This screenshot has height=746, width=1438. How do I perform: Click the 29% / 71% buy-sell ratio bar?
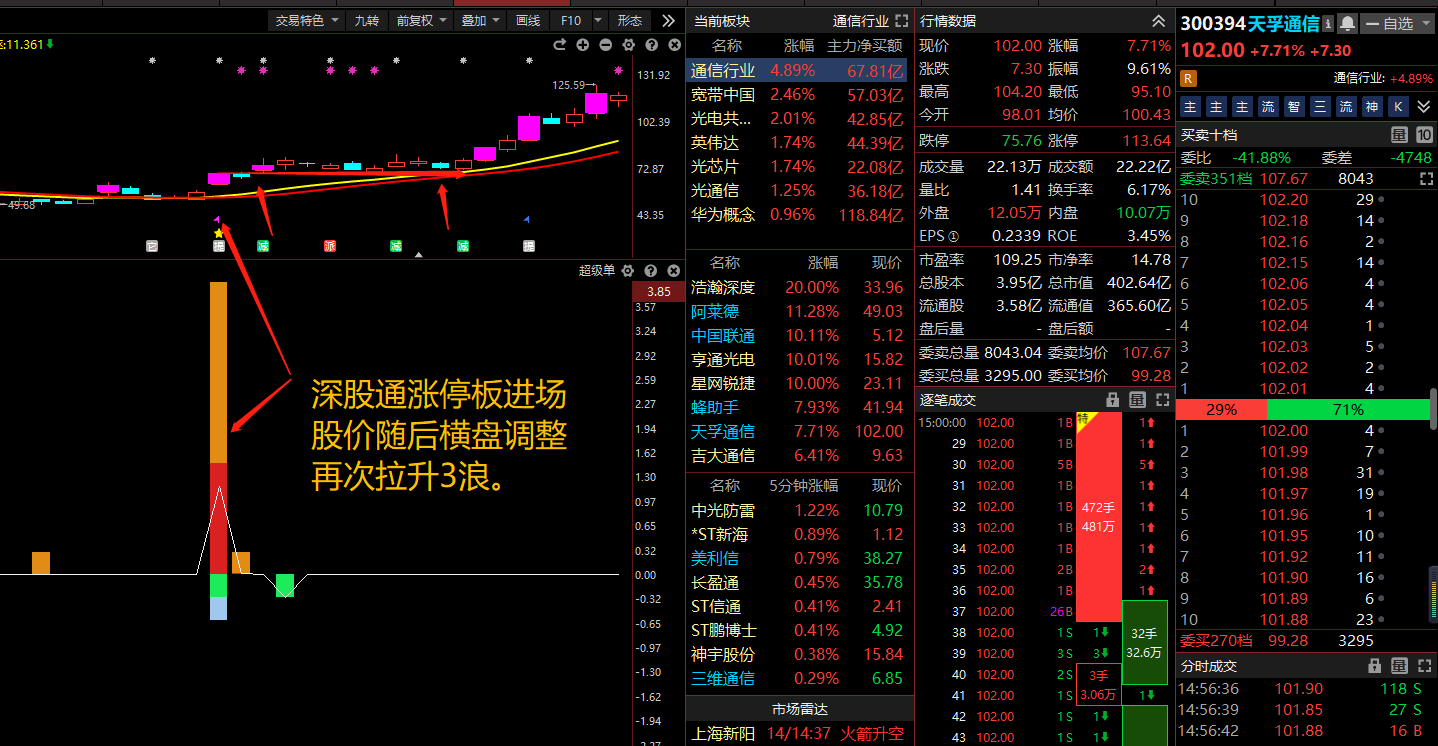(x=1303, y=409)
